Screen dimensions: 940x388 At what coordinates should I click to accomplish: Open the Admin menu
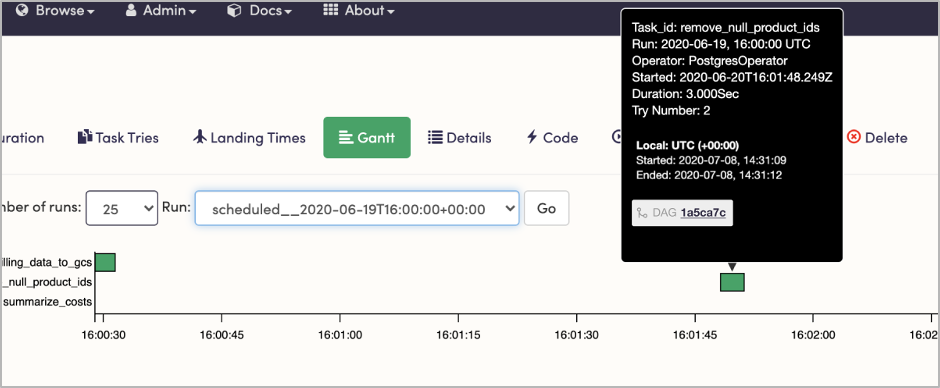pyautogui.click(x=161, y=10)
